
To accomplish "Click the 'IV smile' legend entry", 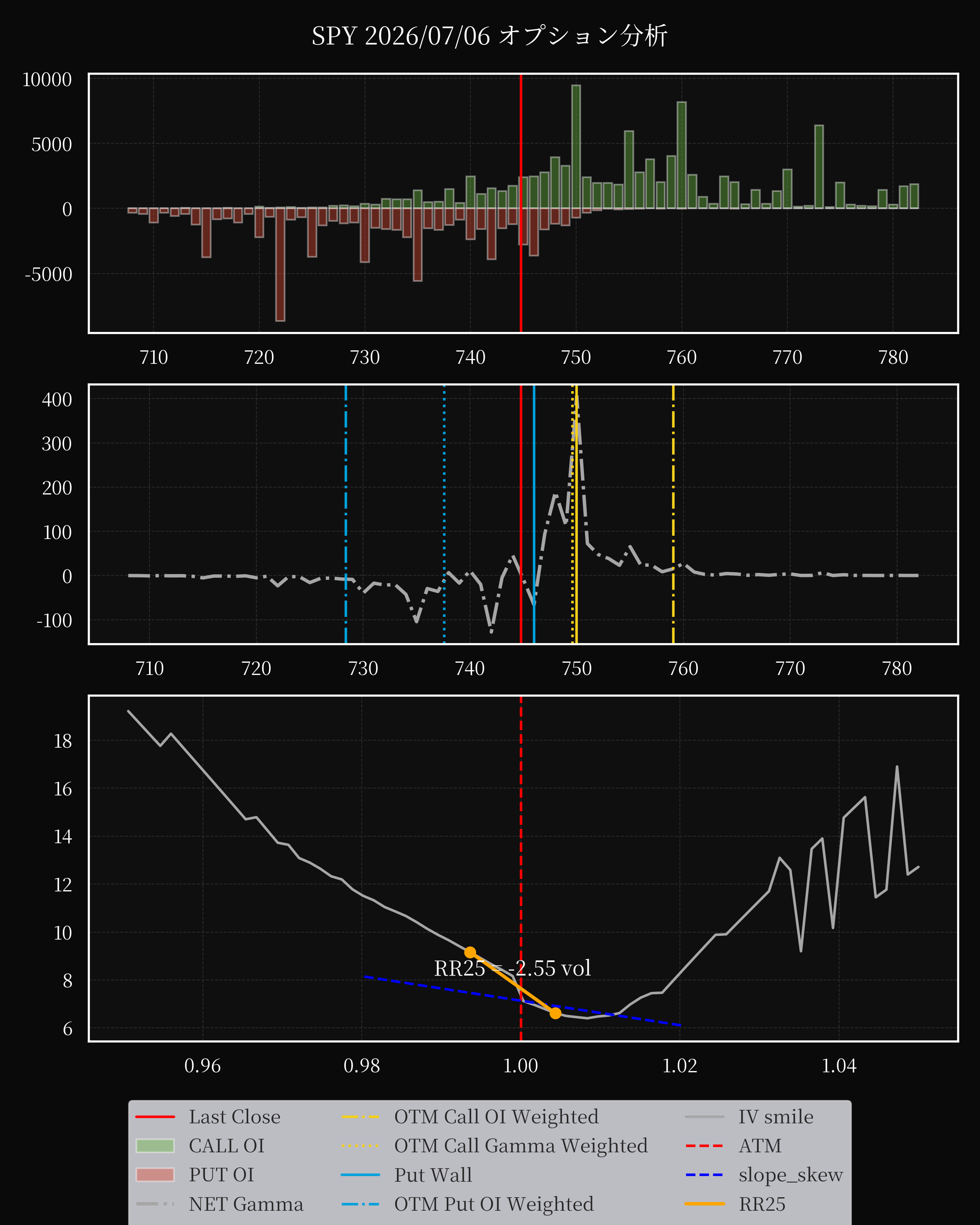I will [x=749, y=1117].
